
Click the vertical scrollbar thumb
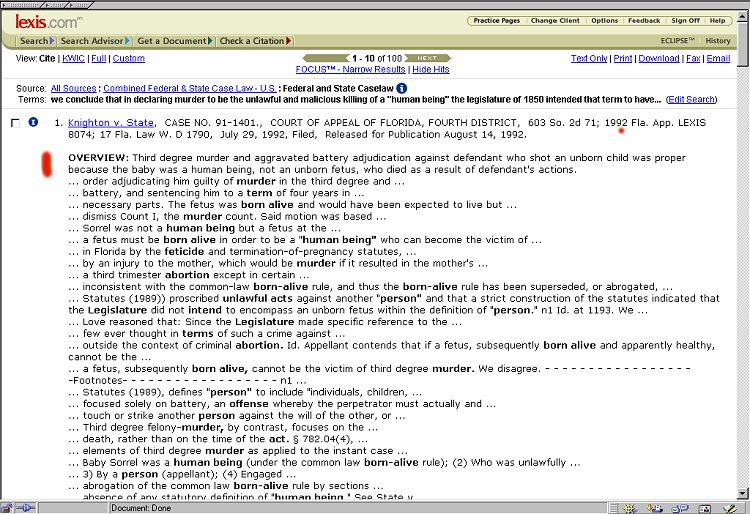(x=742, y=44)
